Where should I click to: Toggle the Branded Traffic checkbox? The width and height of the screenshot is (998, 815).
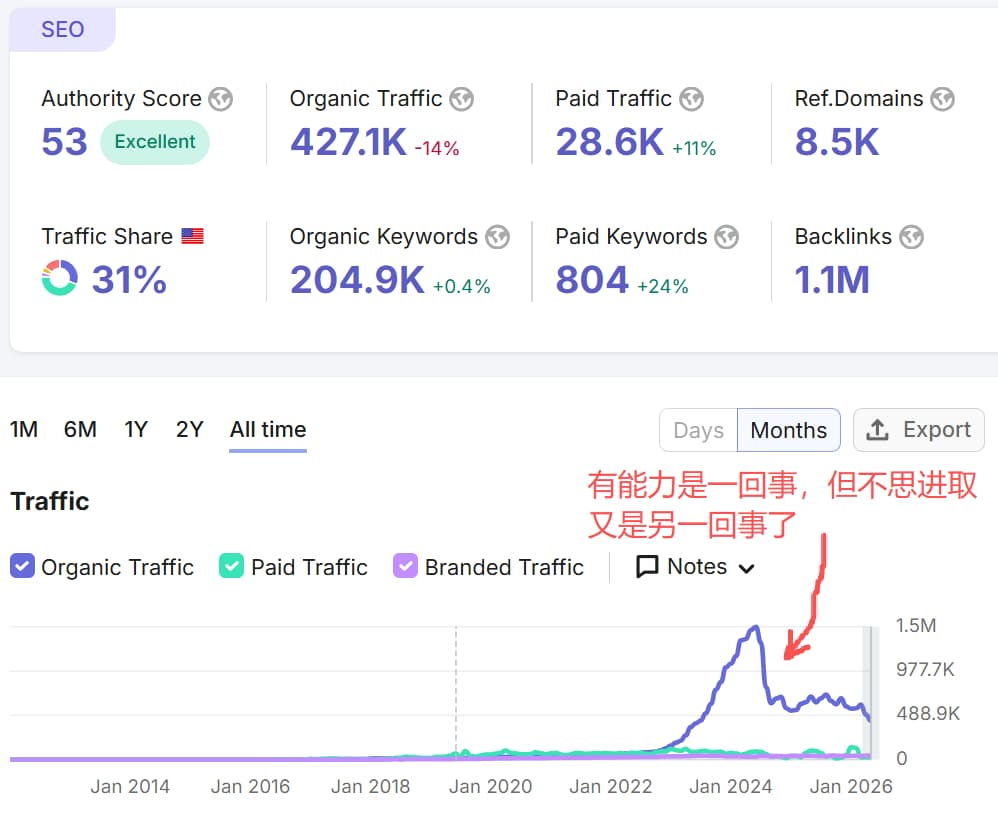[405, 565]
